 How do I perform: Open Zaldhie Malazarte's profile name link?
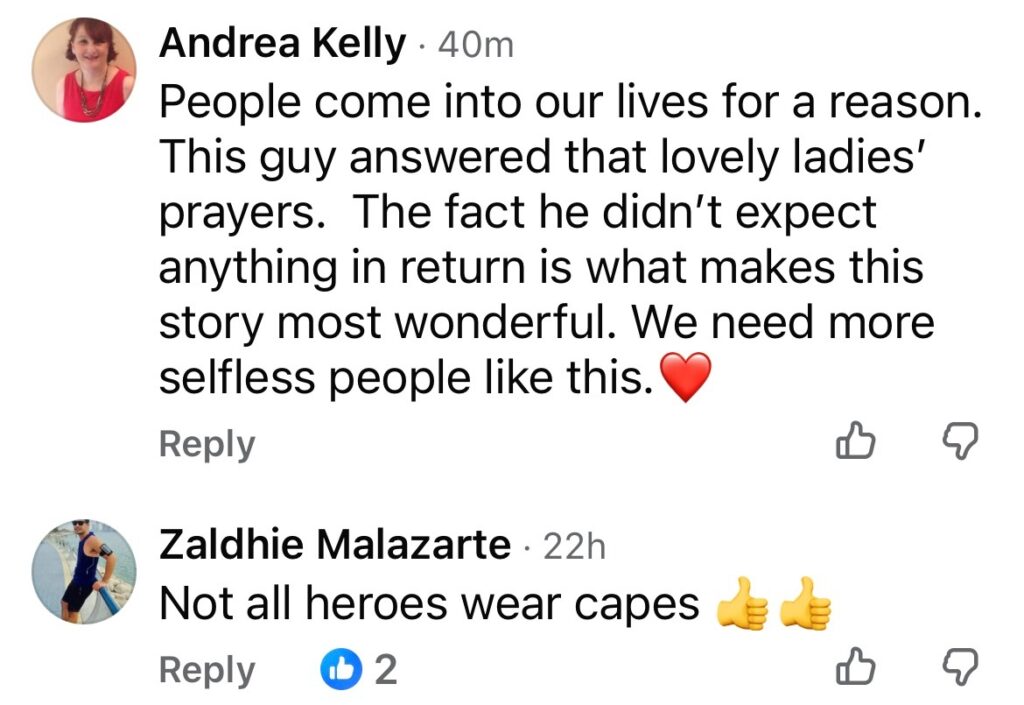335,544
